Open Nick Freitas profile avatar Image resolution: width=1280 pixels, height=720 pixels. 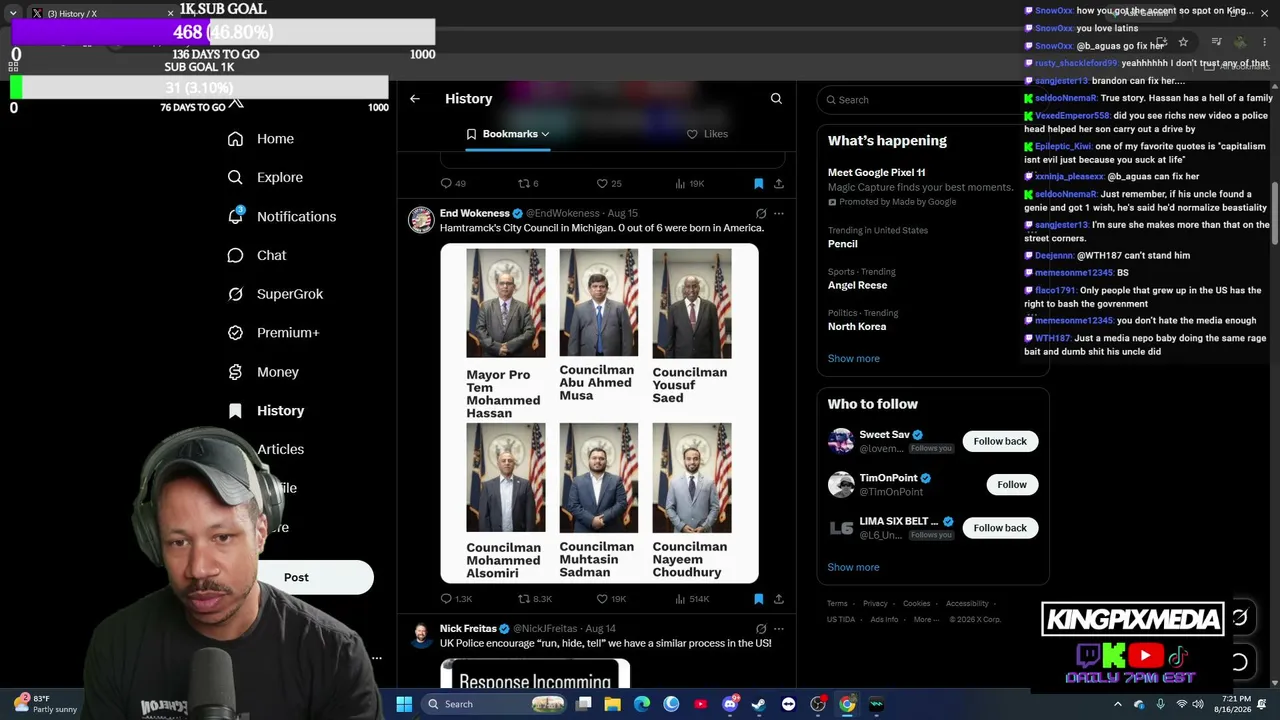click(421, 636)
